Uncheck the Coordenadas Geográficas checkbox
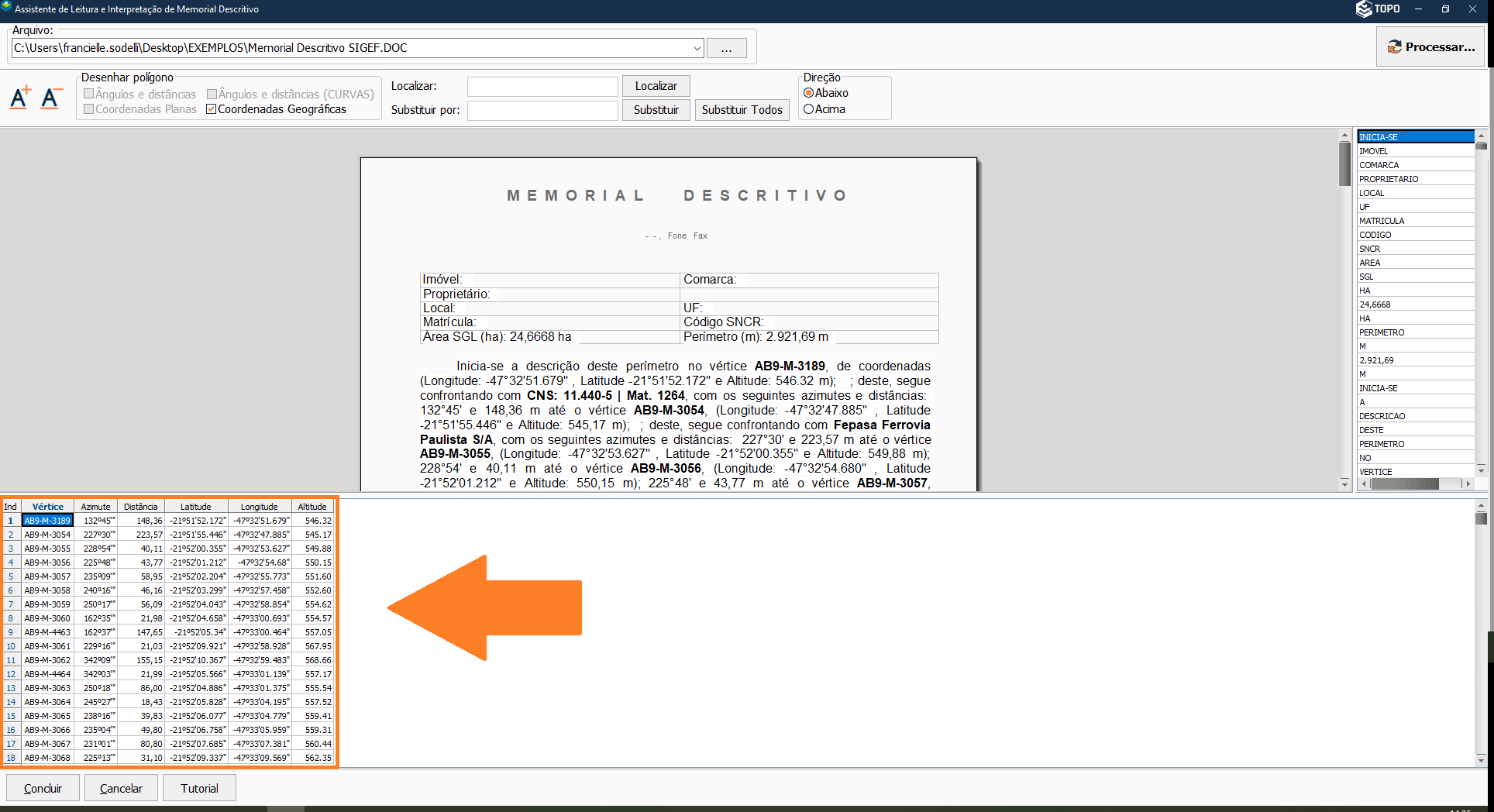This screenshot has width=1494, height=812. pyautogui.click(x=212, y=109)
